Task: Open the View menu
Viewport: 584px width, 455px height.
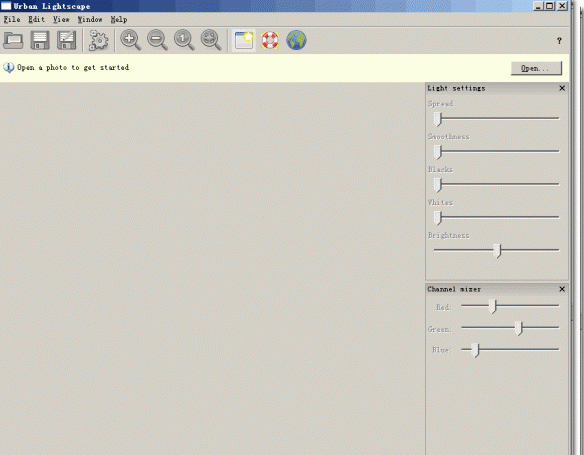Action: click(61, 19)
